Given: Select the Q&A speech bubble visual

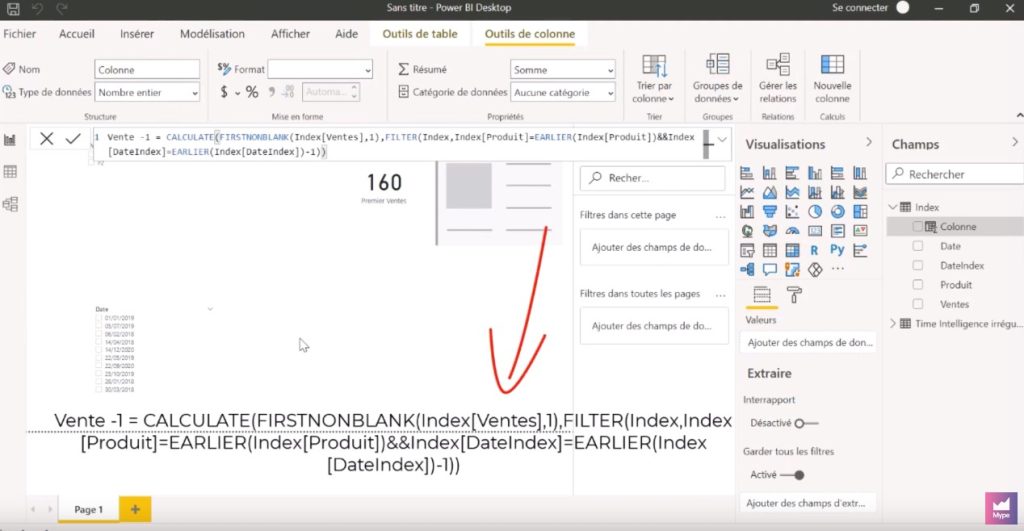Looking at the screenshot, I should [x=770, y=269].
